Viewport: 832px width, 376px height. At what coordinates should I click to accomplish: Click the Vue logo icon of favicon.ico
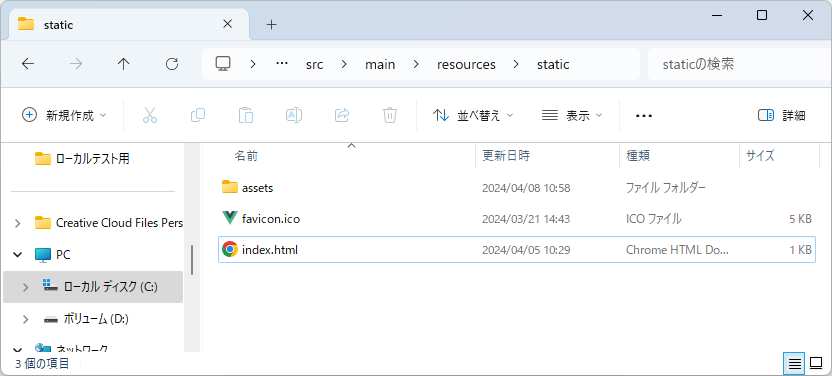pos(230,218)
